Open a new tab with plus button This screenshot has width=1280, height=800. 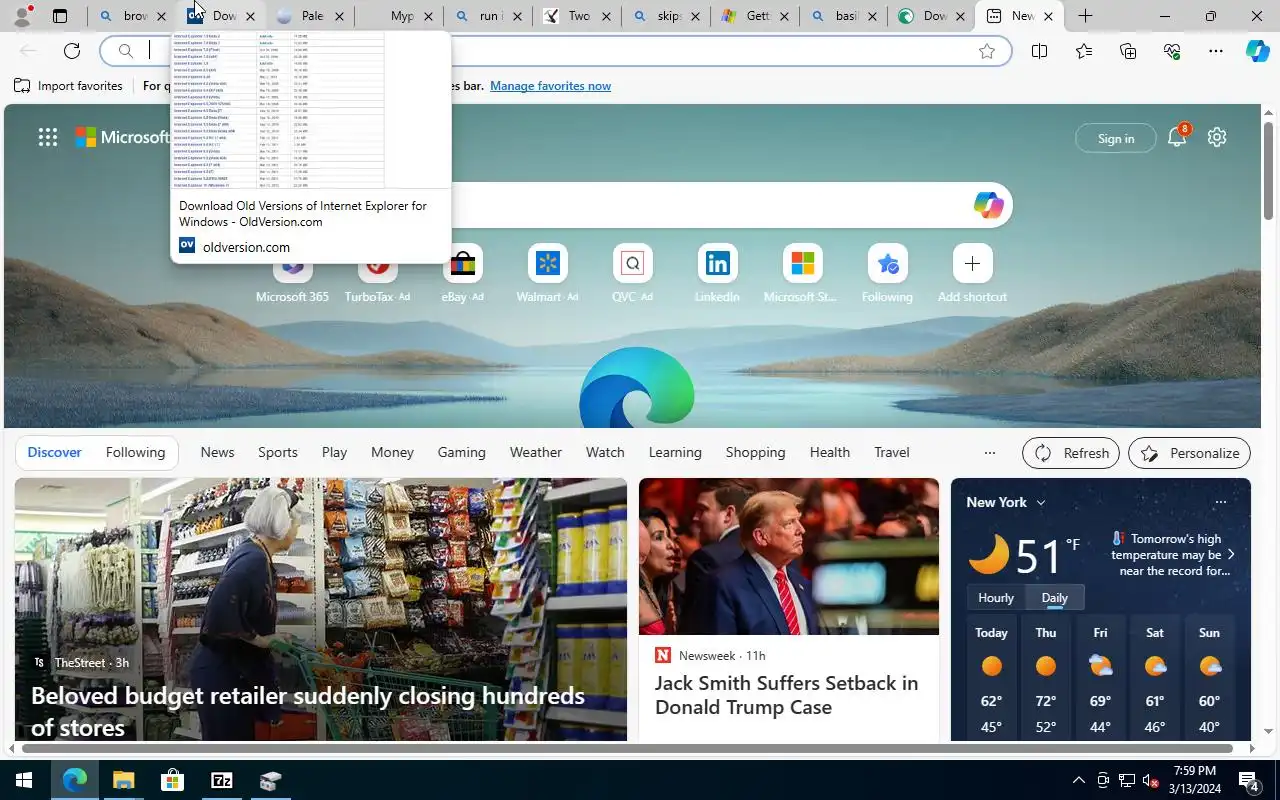coord(1085,16)
